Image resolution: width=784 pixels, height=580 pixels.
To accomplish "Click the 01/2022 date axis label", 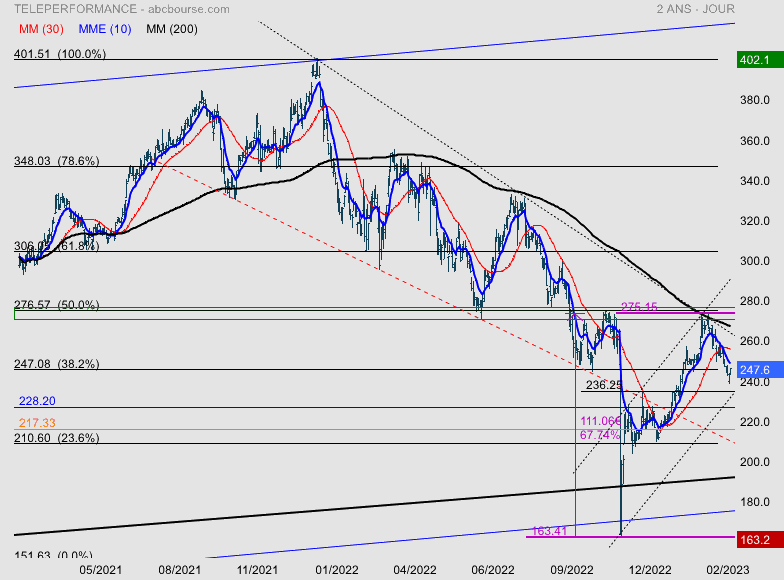I will click(336, 570).
